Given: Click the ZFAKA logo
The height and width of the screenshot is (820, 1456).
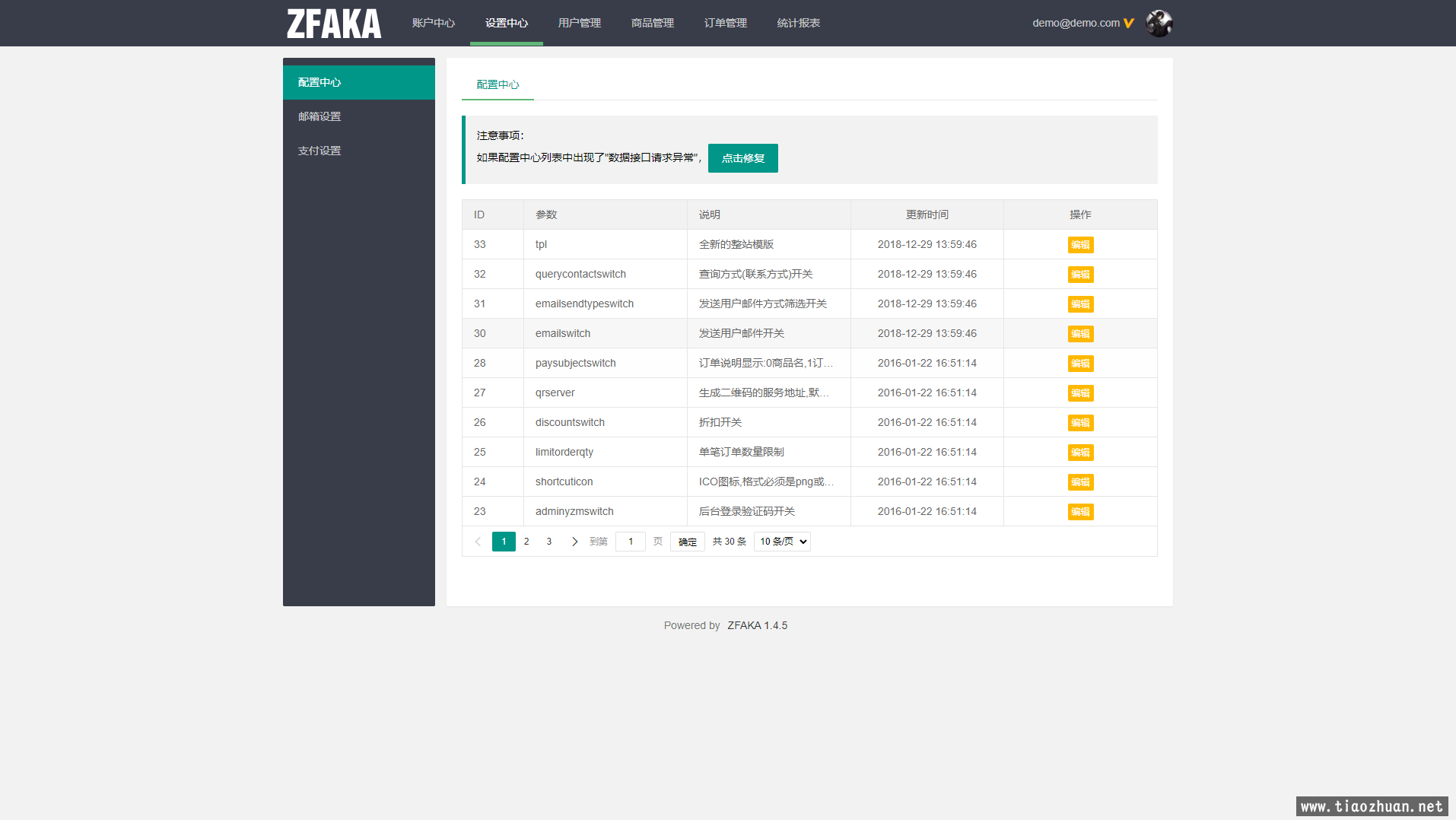Looking at the screenshot, I should (x=333, y=24).
